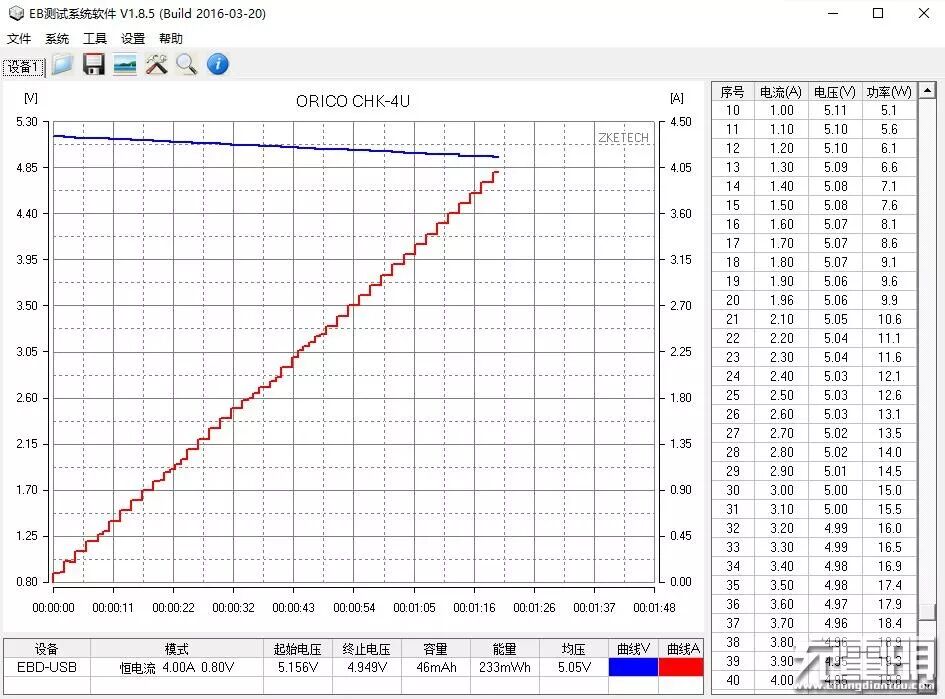The width and height of the screenshot is (945, 699).
Task: Click the 电流(A) column header
Action: click(x=780, y=92)
